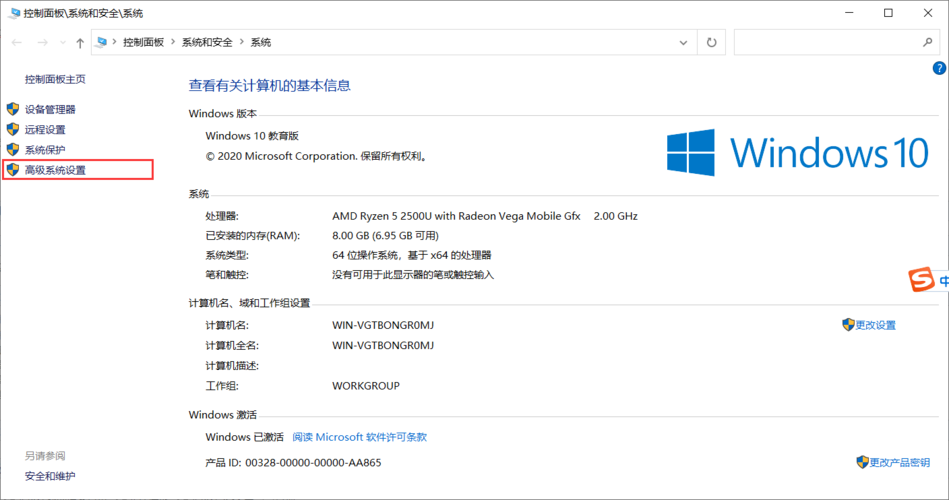
Task: Click the control panel search field
Action: click(x=835, y=42)
